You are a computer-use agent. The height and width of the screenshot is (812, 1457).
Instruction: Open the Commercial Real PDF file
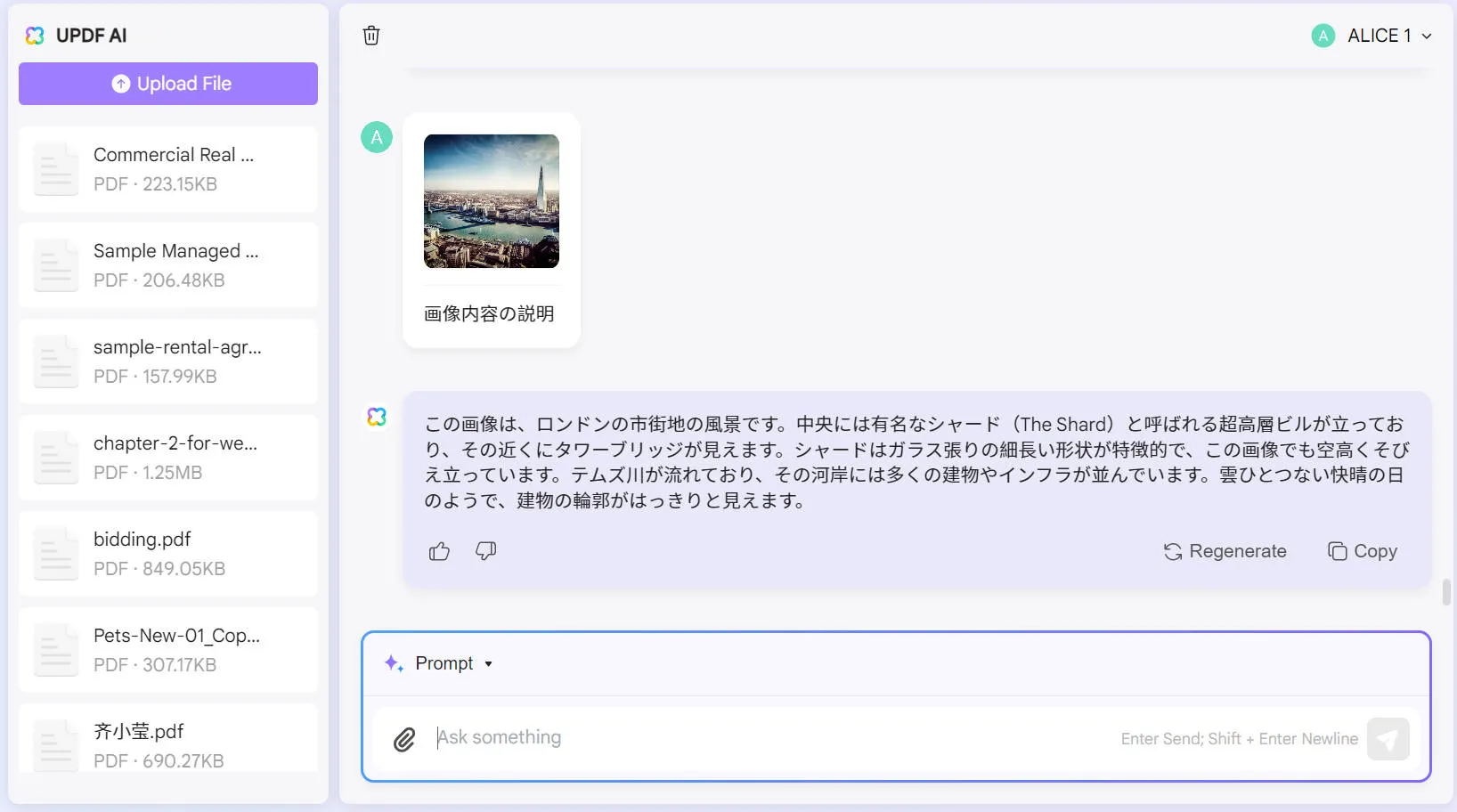[x=168, y=169]
